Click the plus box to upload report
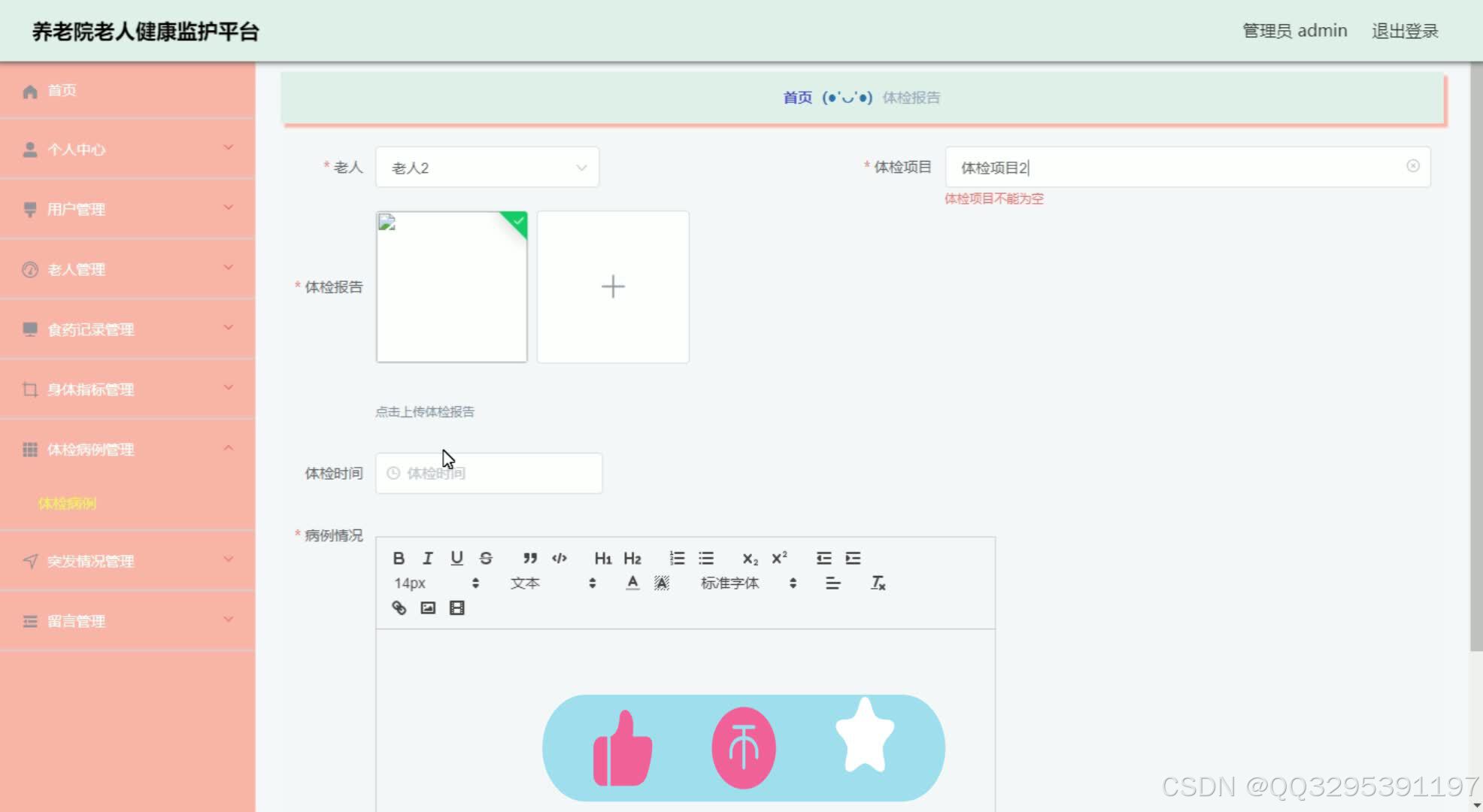This screenshot has height=812, width=1483. click(x=613, y=286)
